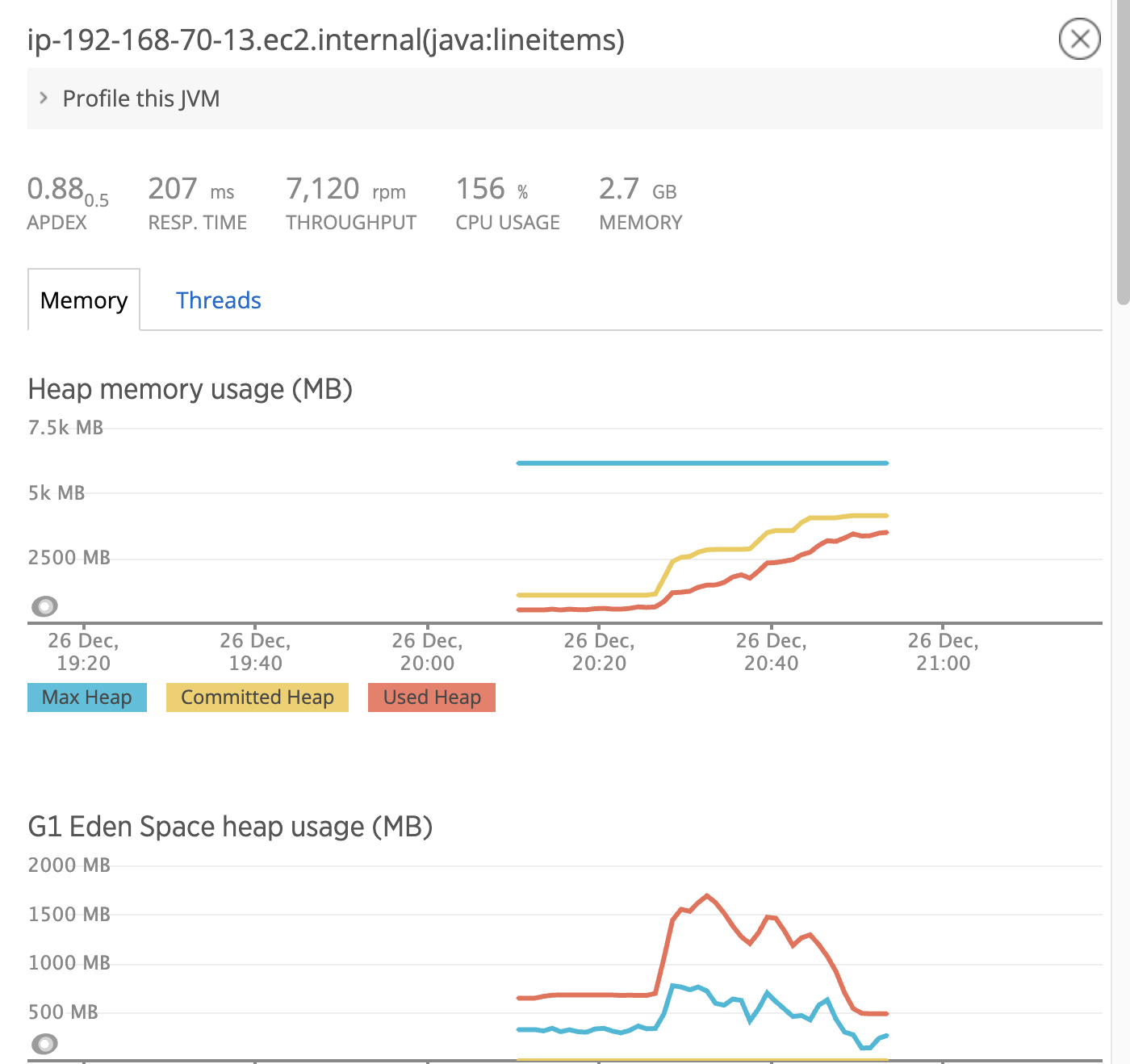Toggle Used Heap series visibility in legend
Image resolution: width=1130 pixels, height=1064 pixels.
(431, 697)
